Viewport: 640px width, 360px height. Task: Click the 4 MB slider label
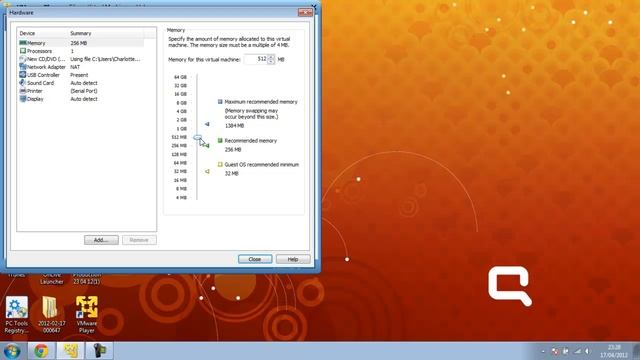pos(181,198)
